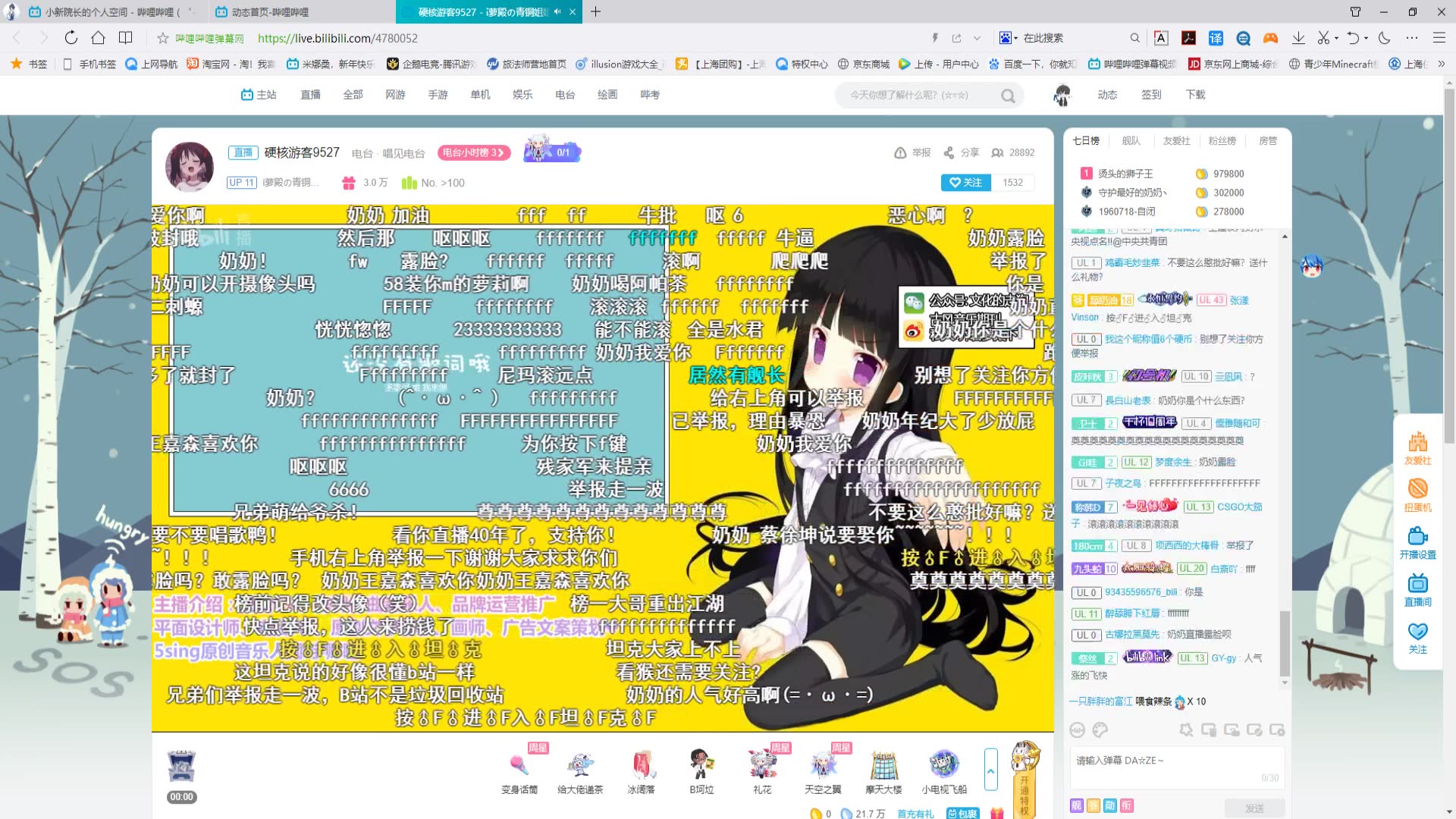Image resolution: width=1456 pixels, height=819 pixels.
Task: Open the emoji face icon in chat panel
Action: point(1077,730)
